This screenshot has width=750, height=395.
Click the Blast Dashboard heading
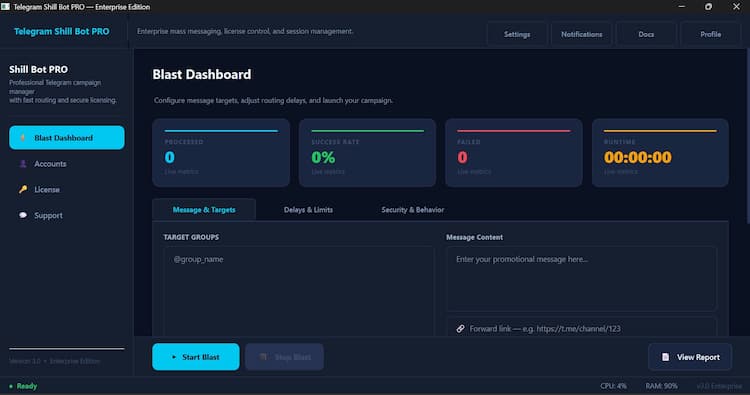201,74
